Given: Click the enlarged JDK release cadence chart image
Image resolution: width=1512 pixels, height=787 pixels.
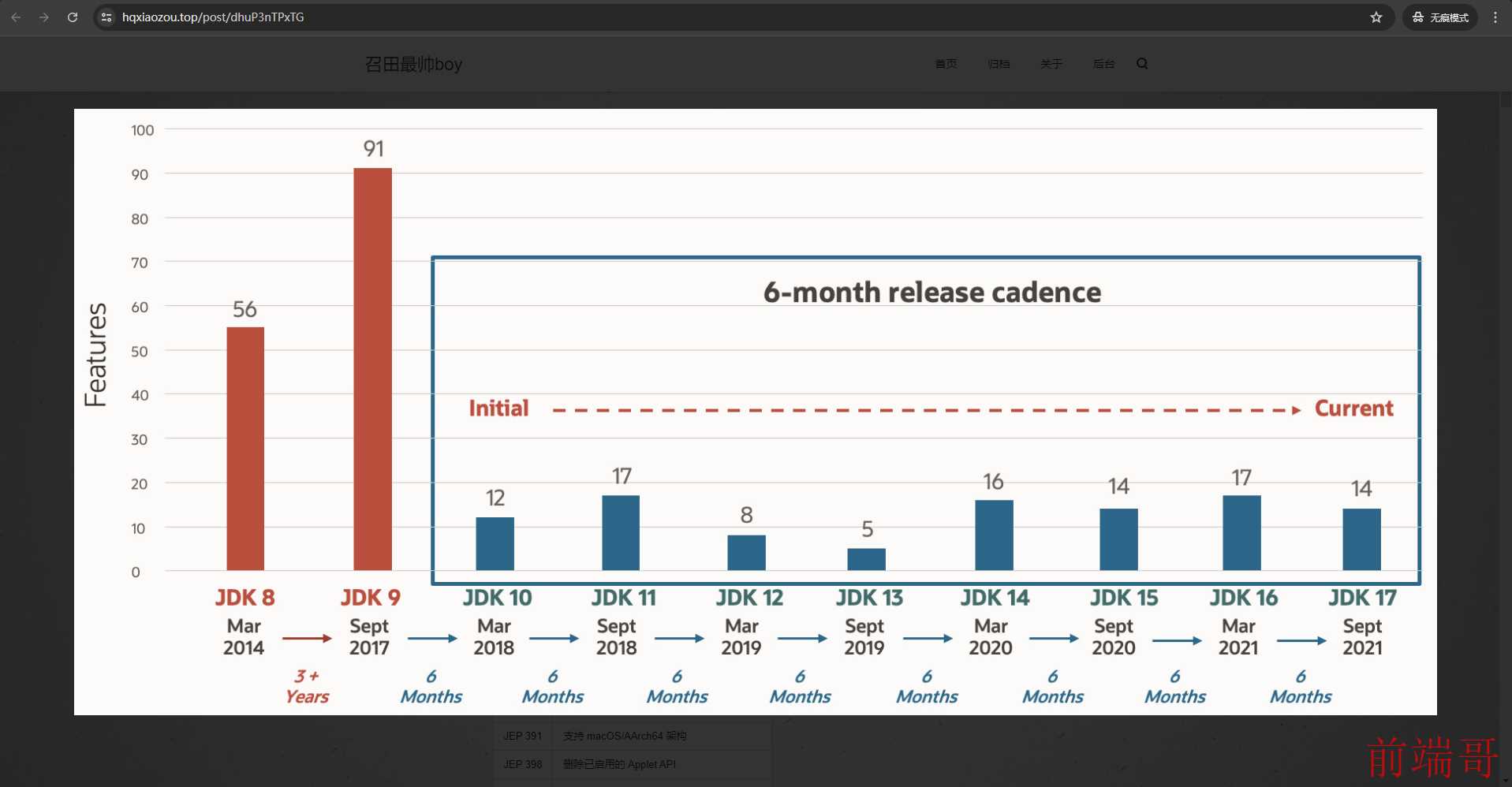Looking at the screenshot, I should (x=756, y=412).
